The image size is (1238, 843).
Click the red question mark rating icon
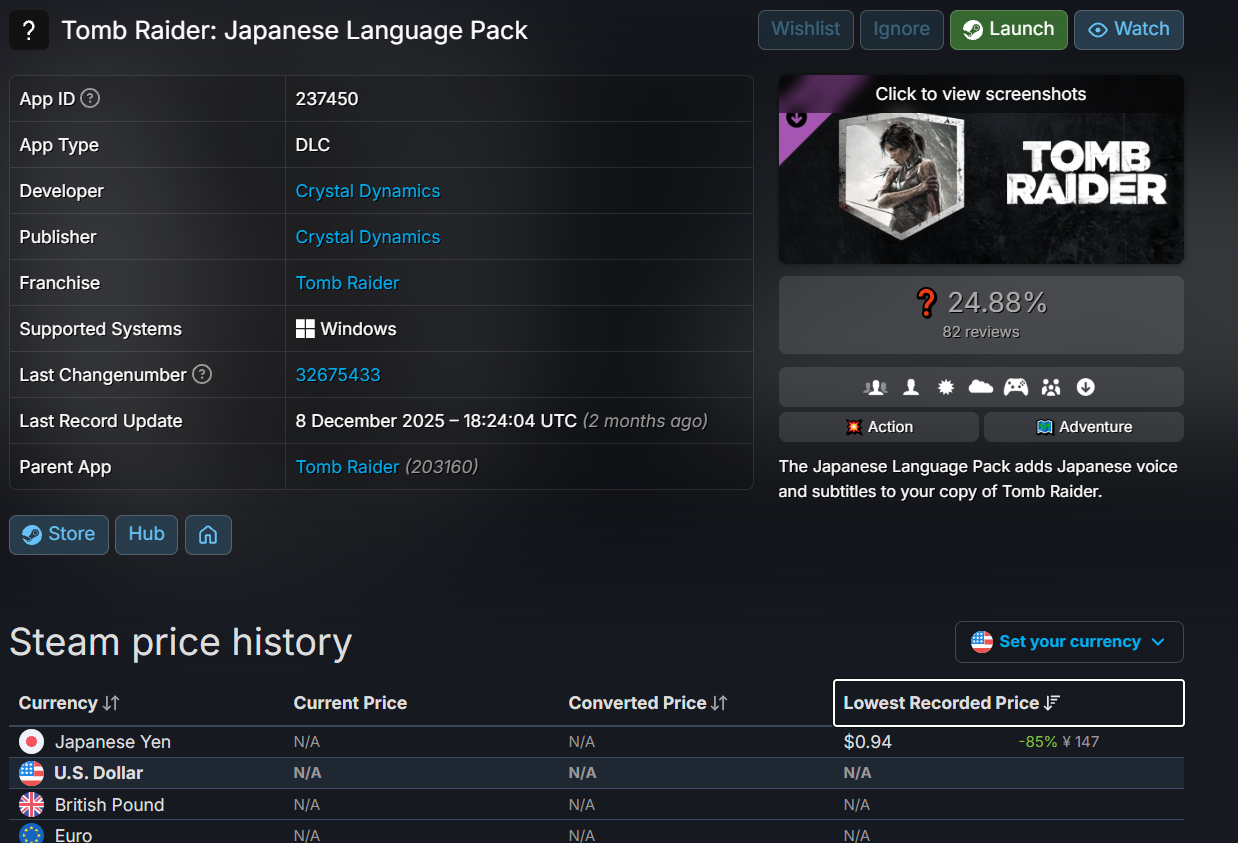pos(927,303)
